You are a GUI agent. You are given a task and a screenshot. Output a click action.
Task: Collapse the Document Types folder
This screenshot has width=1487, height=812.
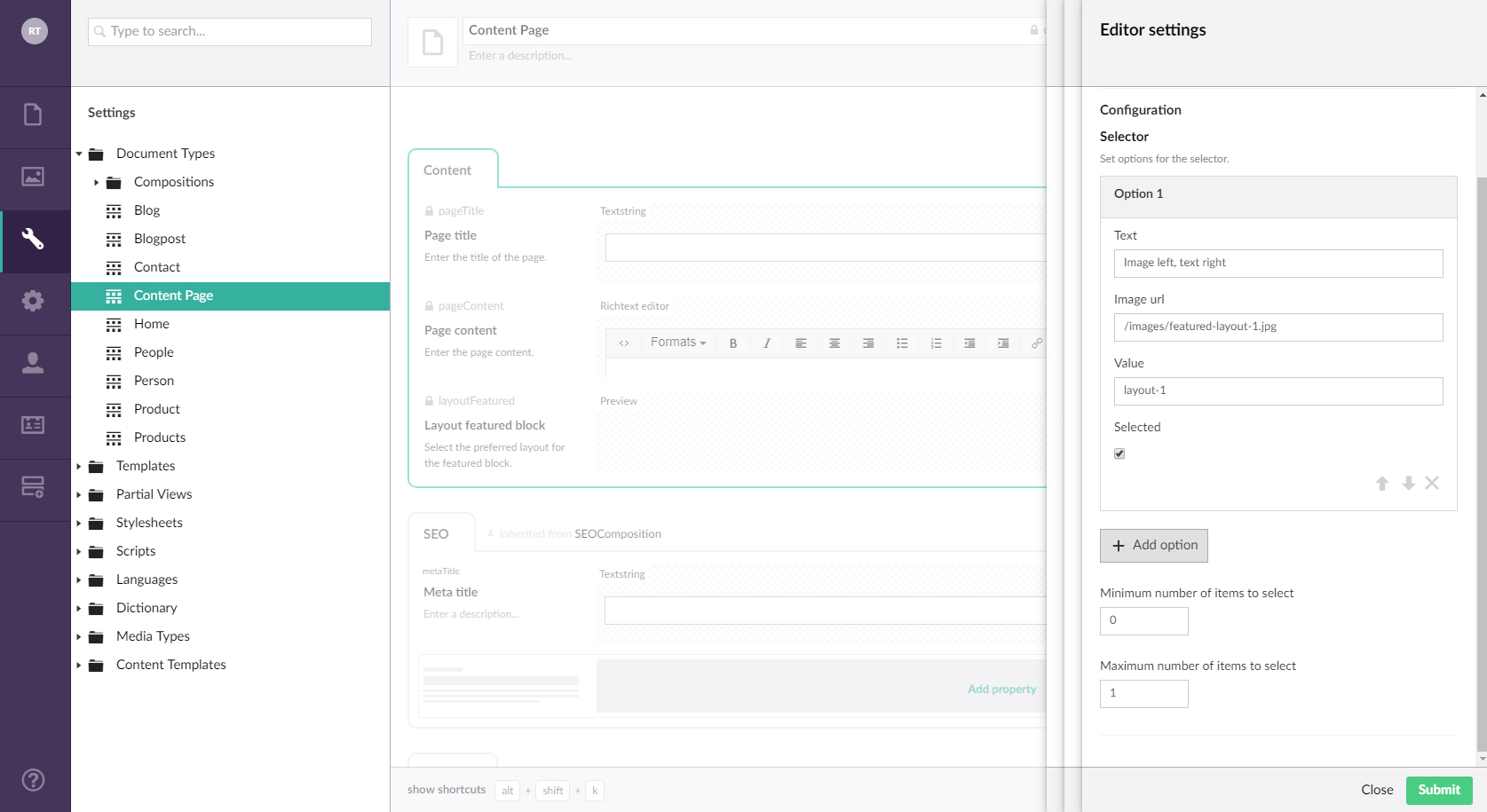coord(79,154)
